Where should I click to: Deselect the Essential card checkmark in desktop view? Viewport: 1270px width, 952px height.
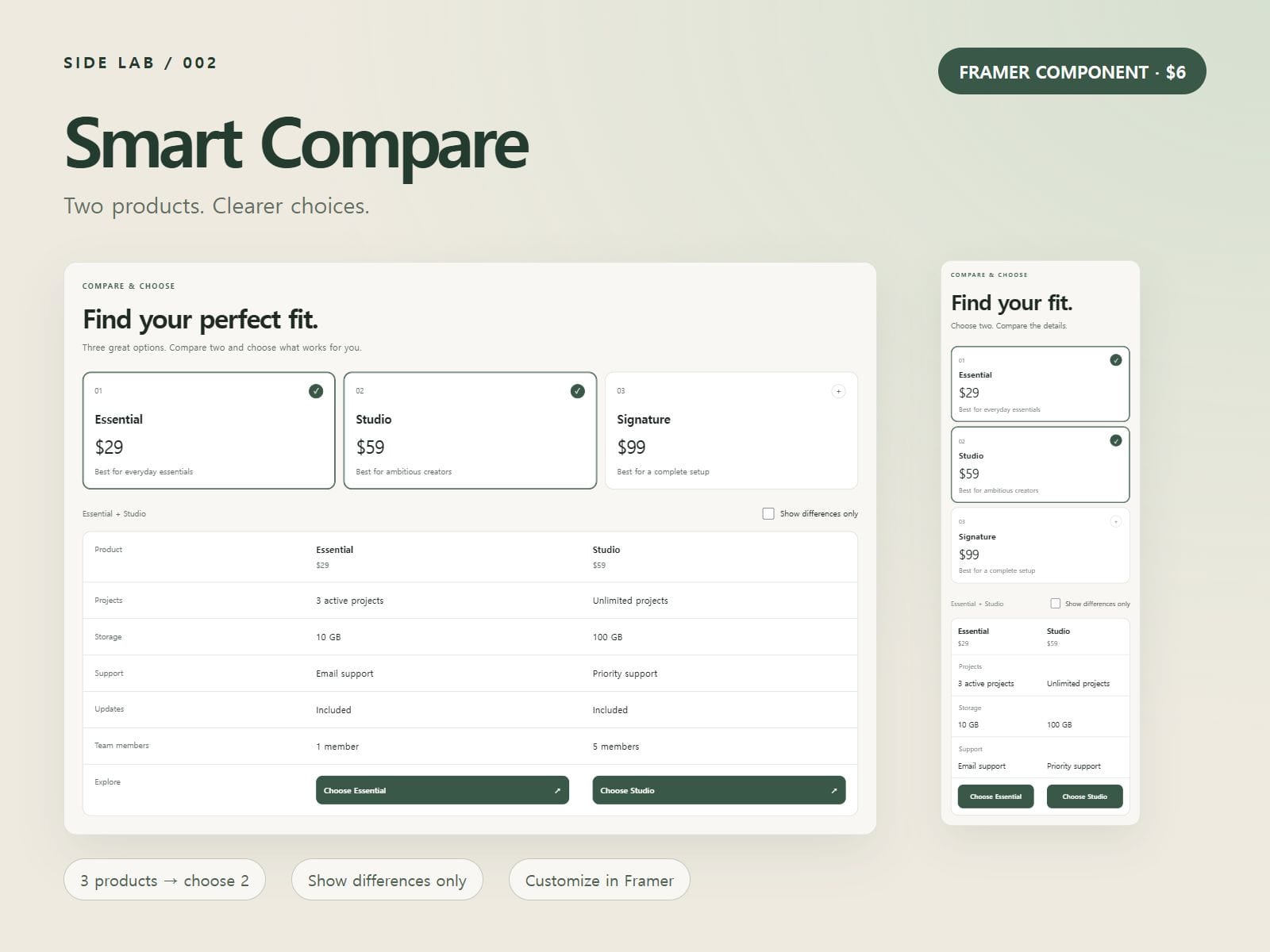(x=316, y=391)
